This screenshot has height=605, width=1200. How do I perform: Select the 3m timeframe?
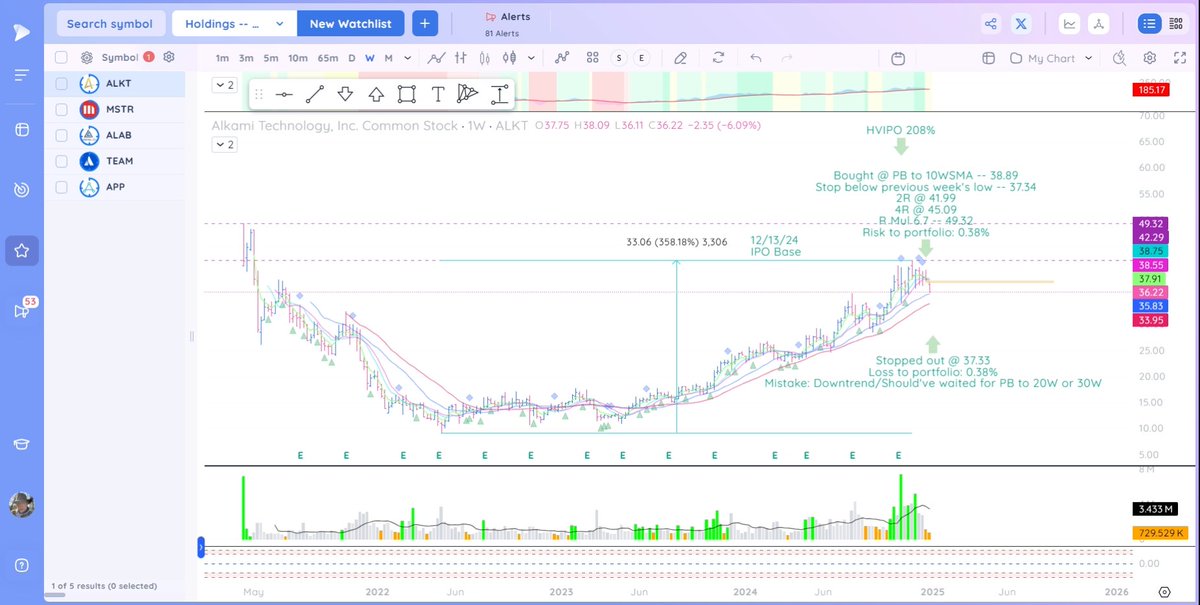tap(247, 58)
